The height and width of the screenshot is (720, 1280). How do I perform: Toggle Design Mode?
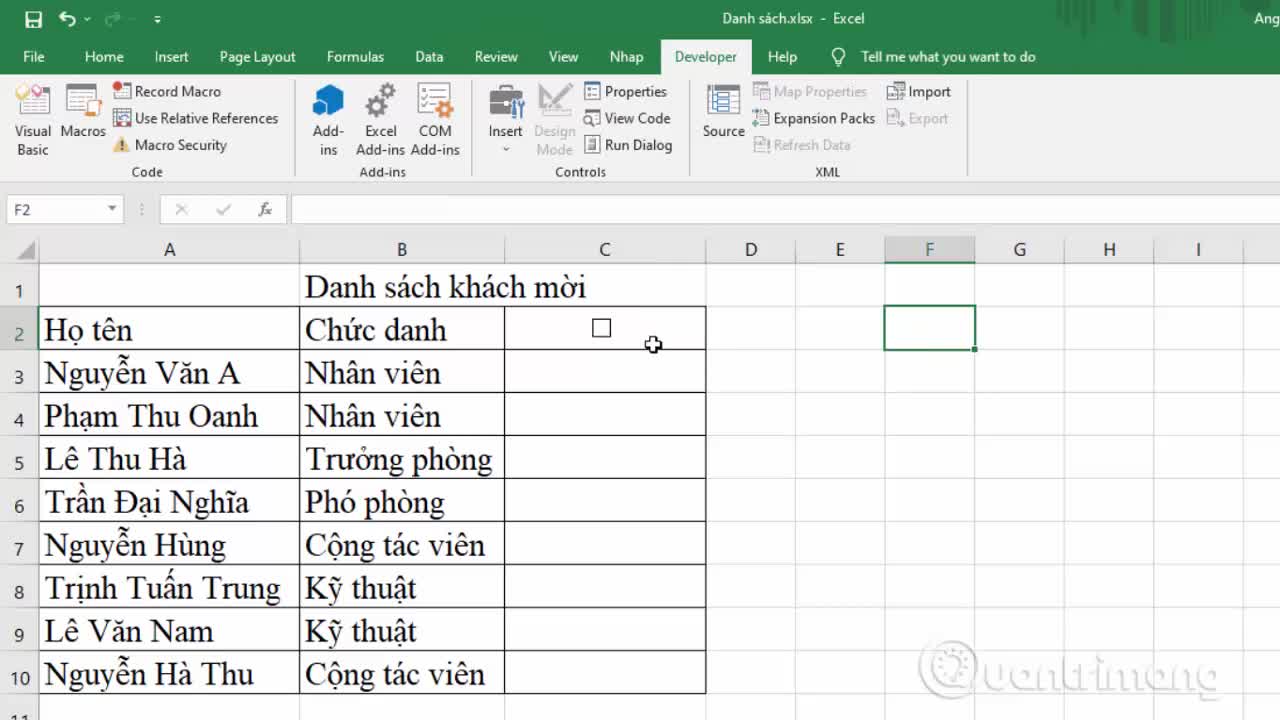pyautogui.click(x=554, y=120)
